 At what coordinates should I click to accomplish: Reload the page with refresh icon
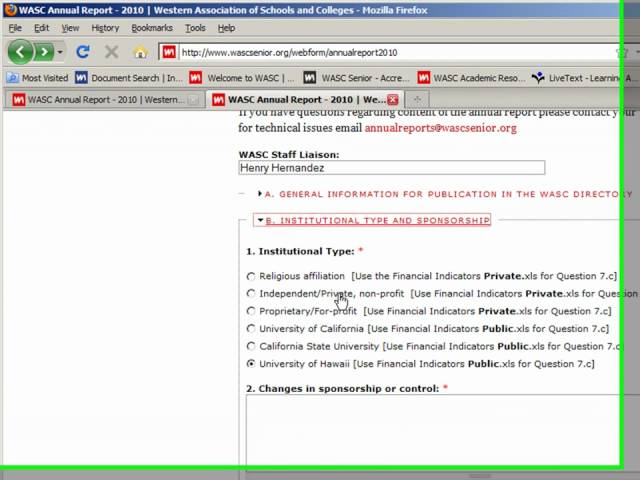pyautogui.click(x=83, y=52)
